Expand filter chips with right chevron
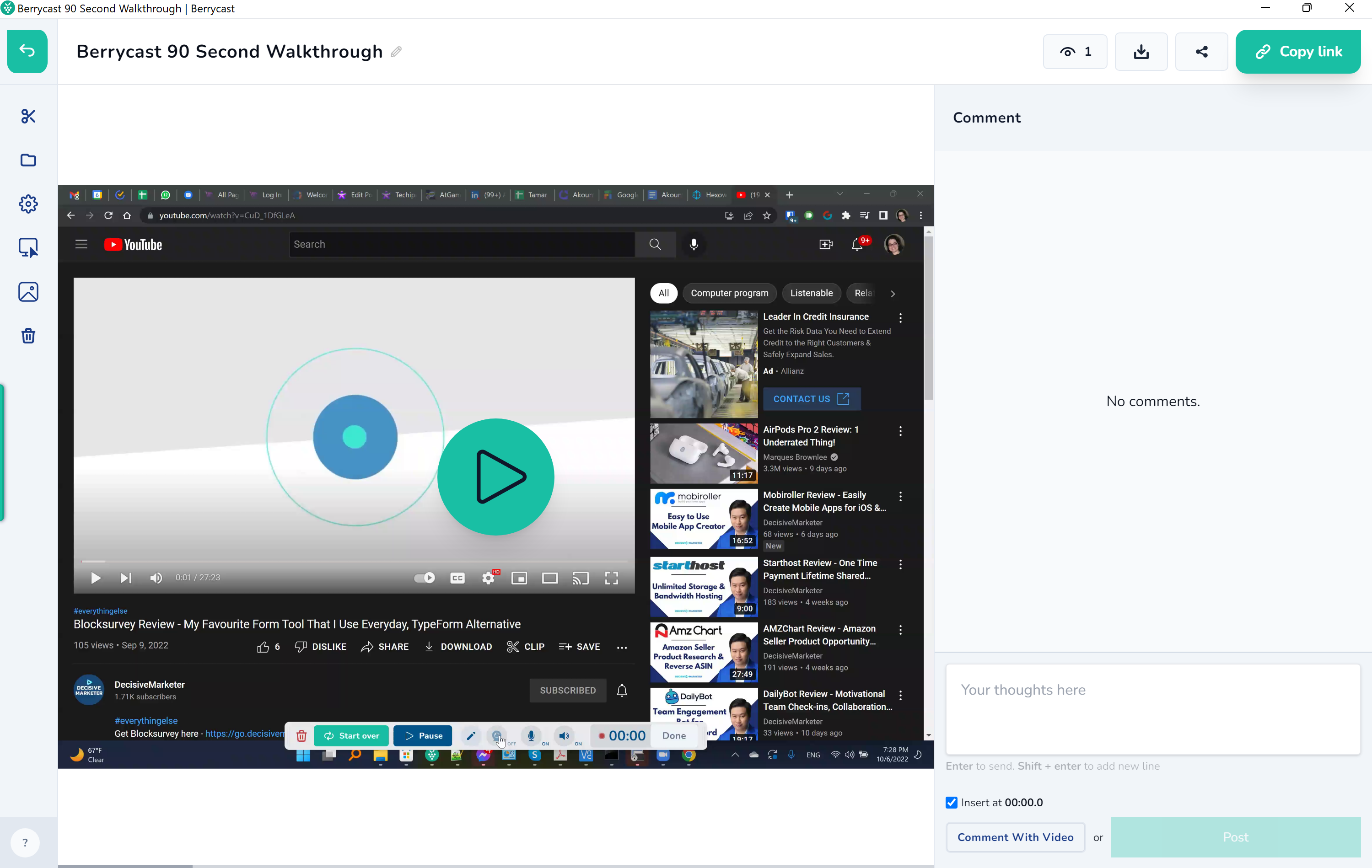 pos(893,294)
